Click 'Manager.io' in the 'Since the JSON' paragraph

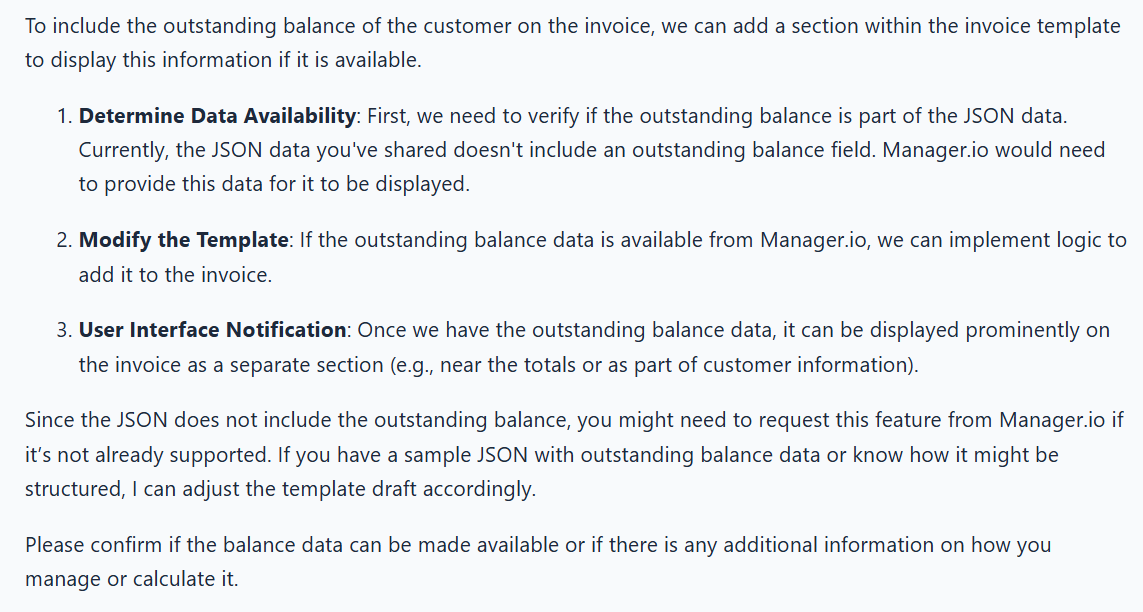point(1052,420)
